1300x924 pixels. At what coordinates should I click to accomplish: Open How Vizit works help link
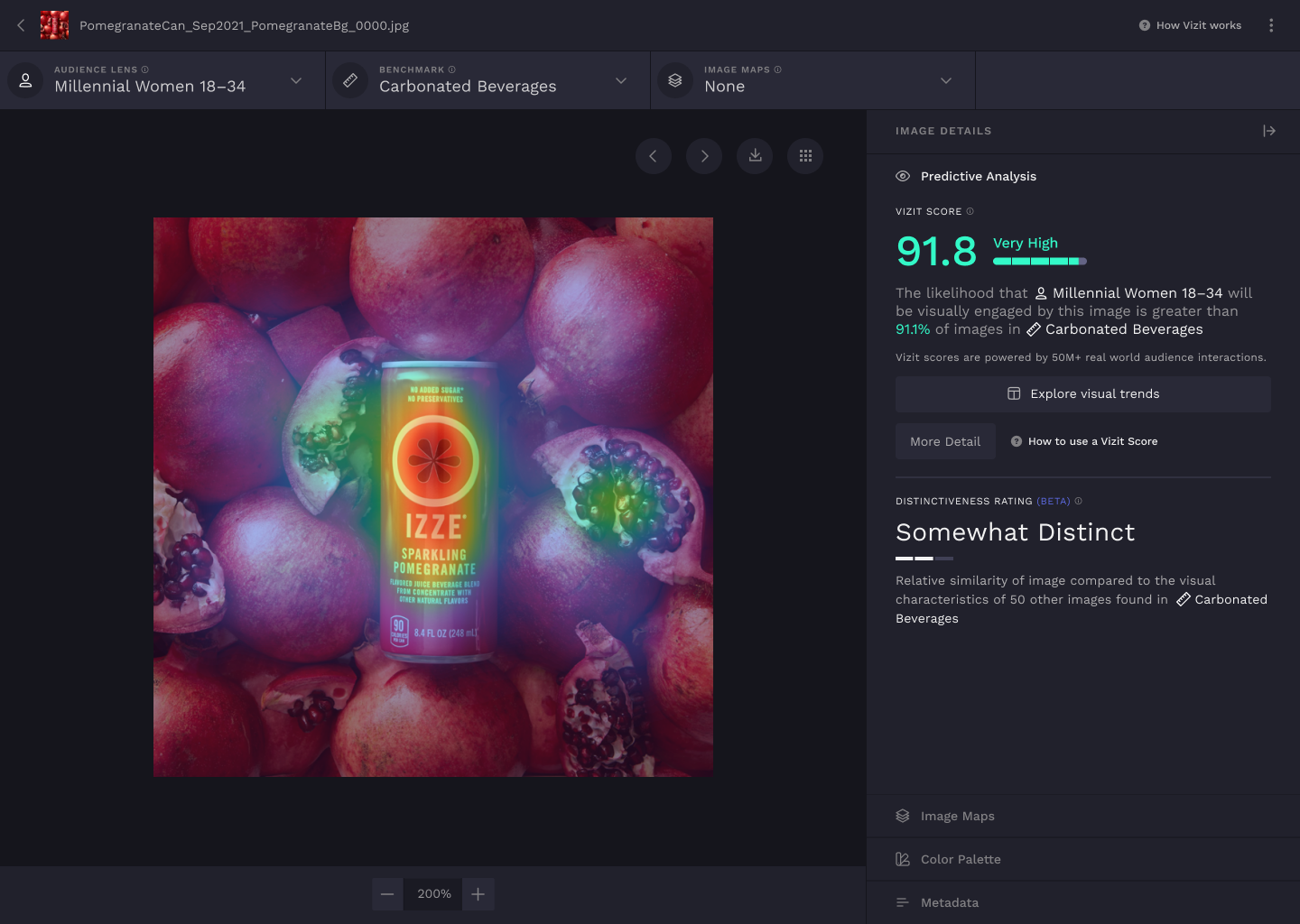[x=1190, y=25]
